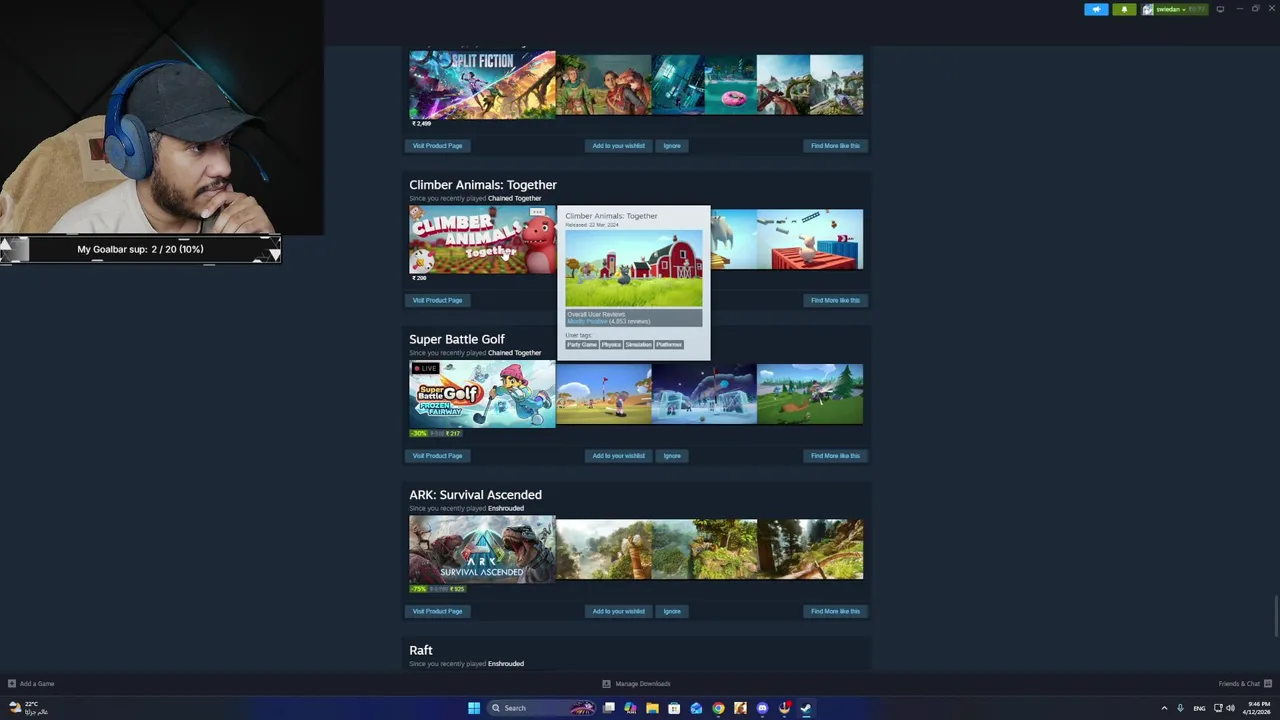Click the microphone tray icon

click(1181, 708)
